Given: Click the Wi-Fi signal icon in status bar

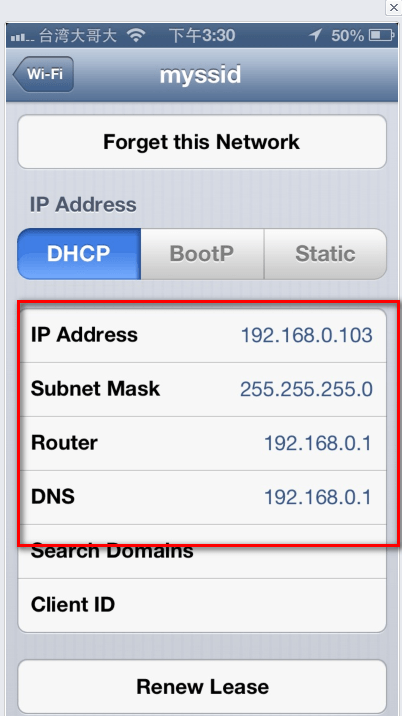Looking at the screenshot, I should [x=136, y=35].
